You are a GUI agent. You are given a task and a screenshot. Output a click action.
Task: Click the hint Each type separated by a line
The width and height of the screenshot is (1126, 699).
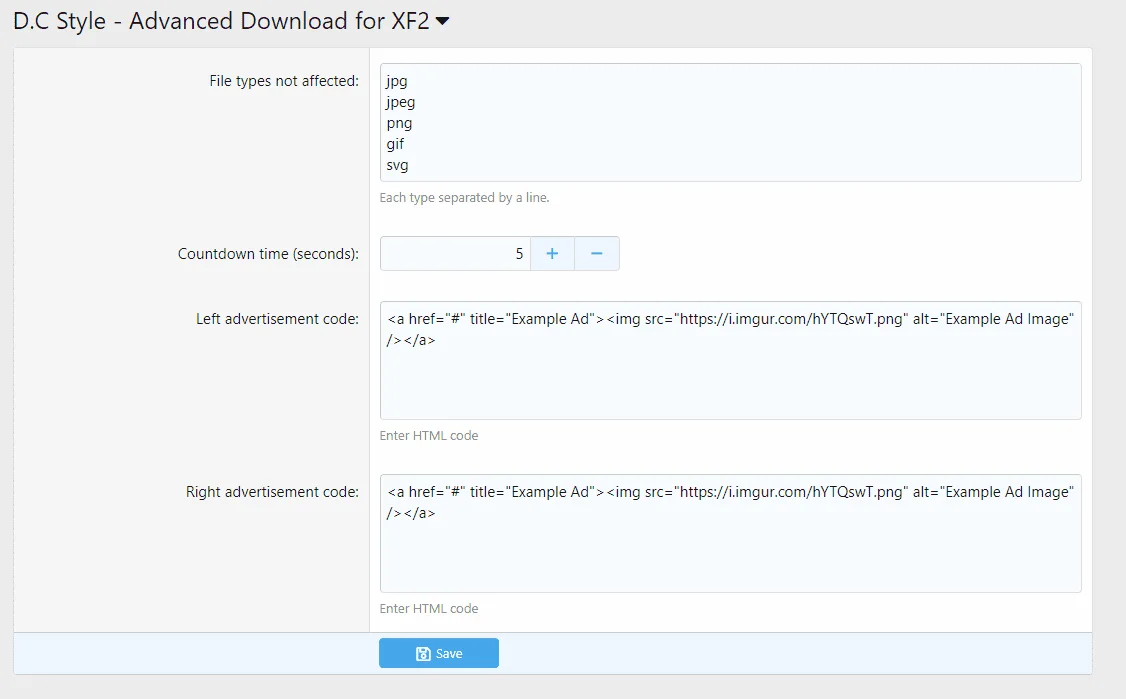(x=465, y=197)
